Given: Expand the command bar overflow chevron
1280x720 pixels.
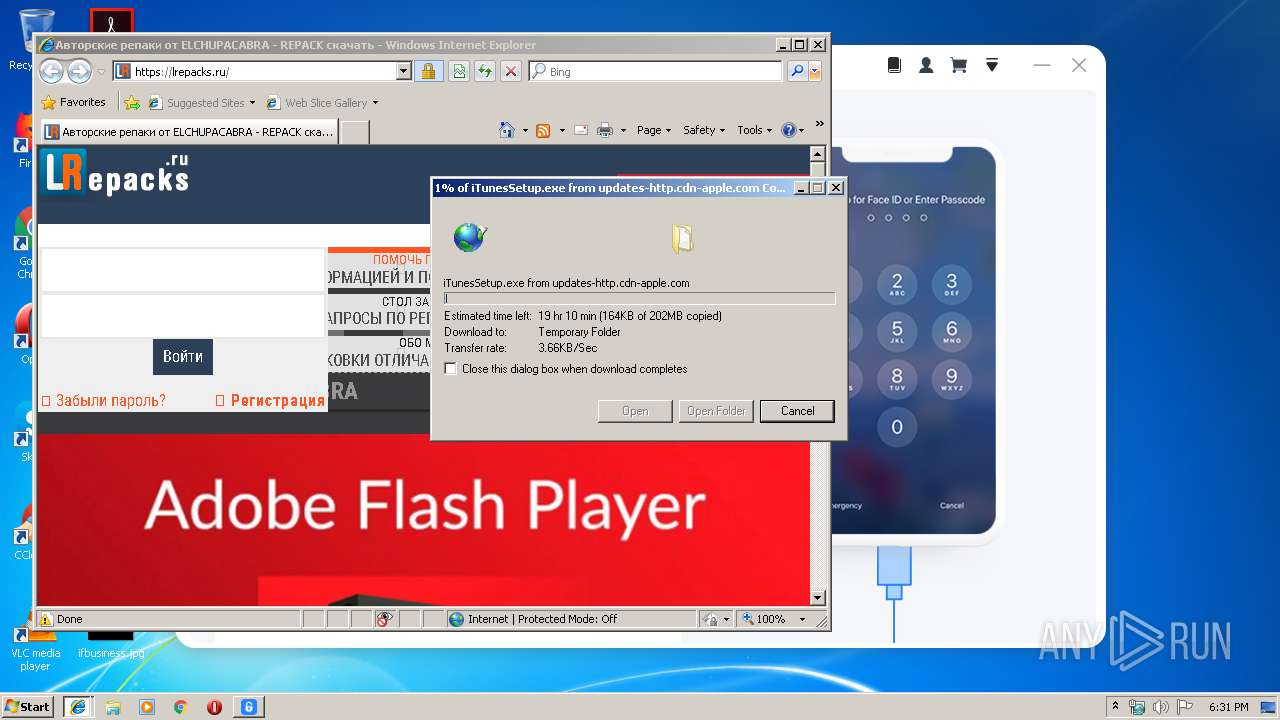Looking at the screenshot, I should click(820, 124).
